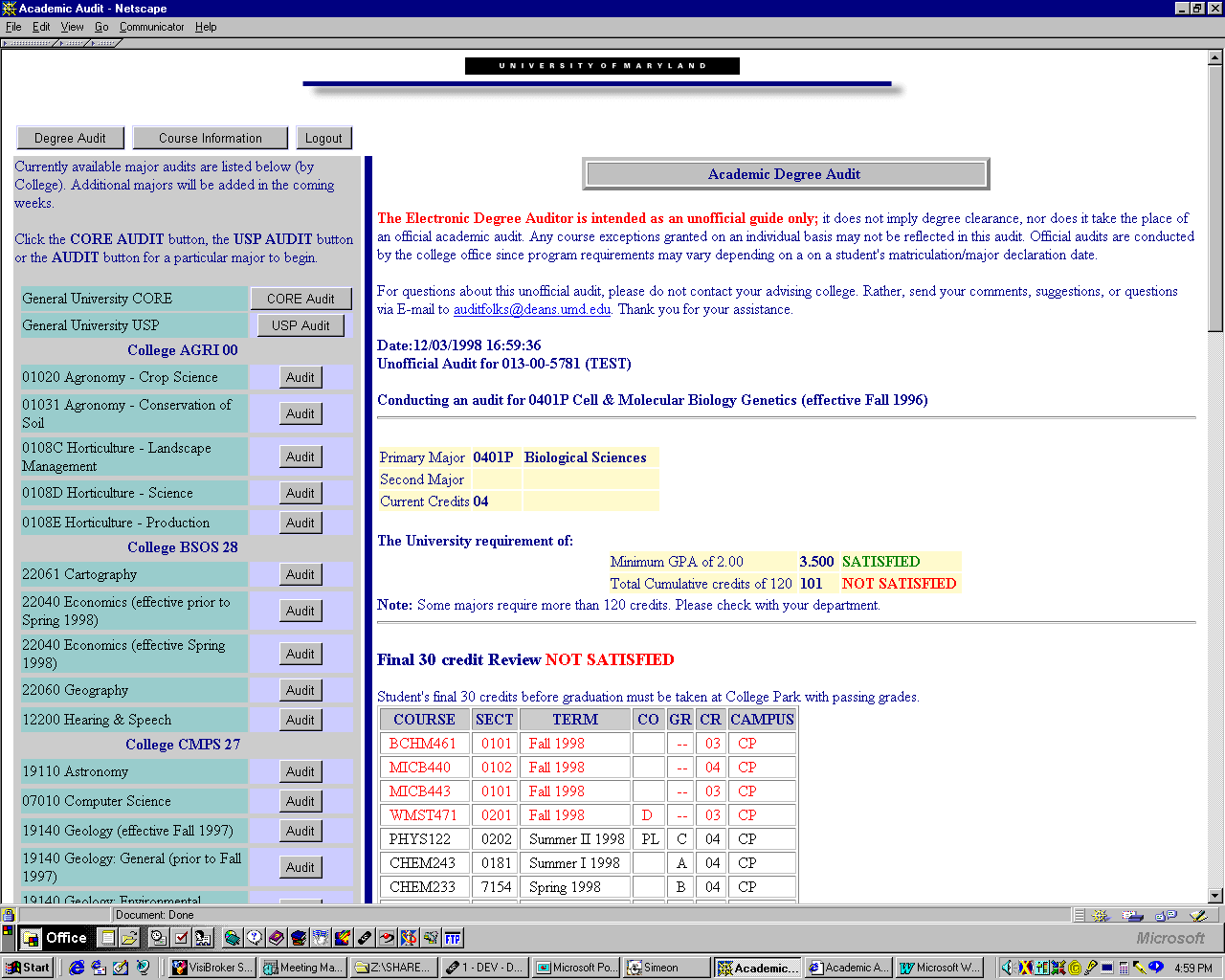
Task: Launch Outlook Express from quick launch
Action: (99, 968)
